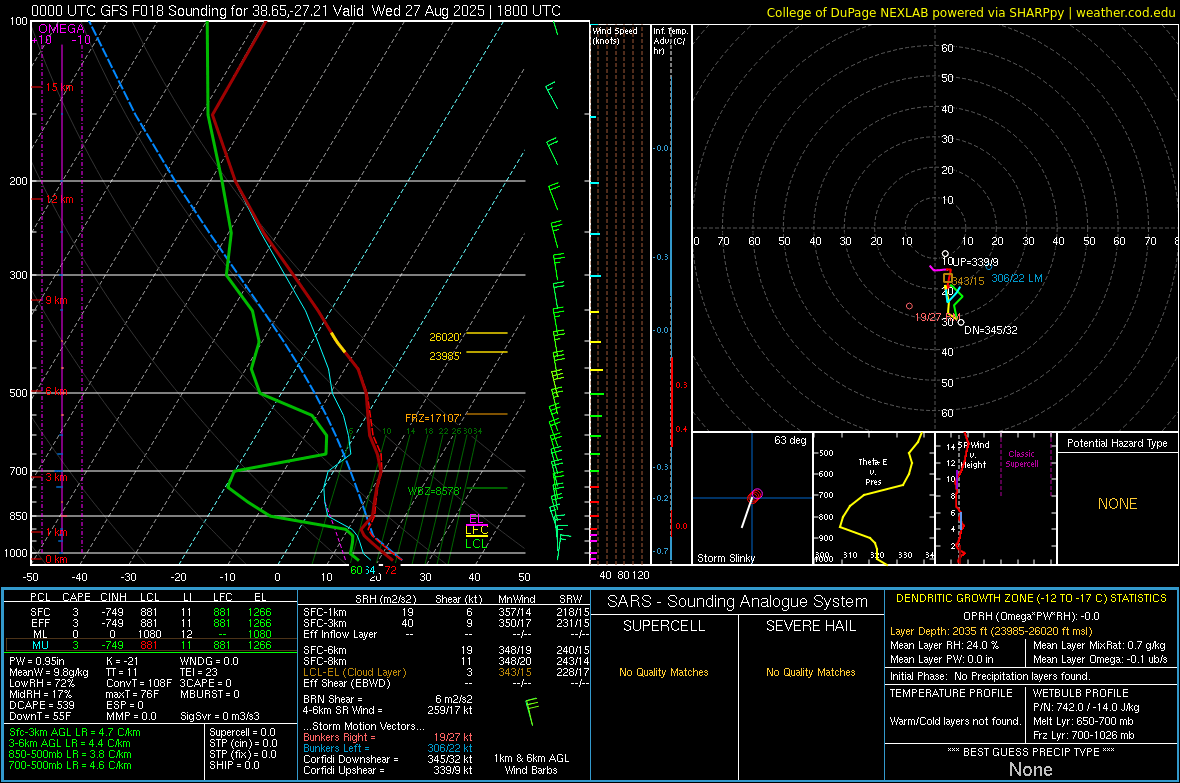Screen dimensions: 1180x783
Task: Select the Potential Hazard Type heading
Action: click(1117, 443)
